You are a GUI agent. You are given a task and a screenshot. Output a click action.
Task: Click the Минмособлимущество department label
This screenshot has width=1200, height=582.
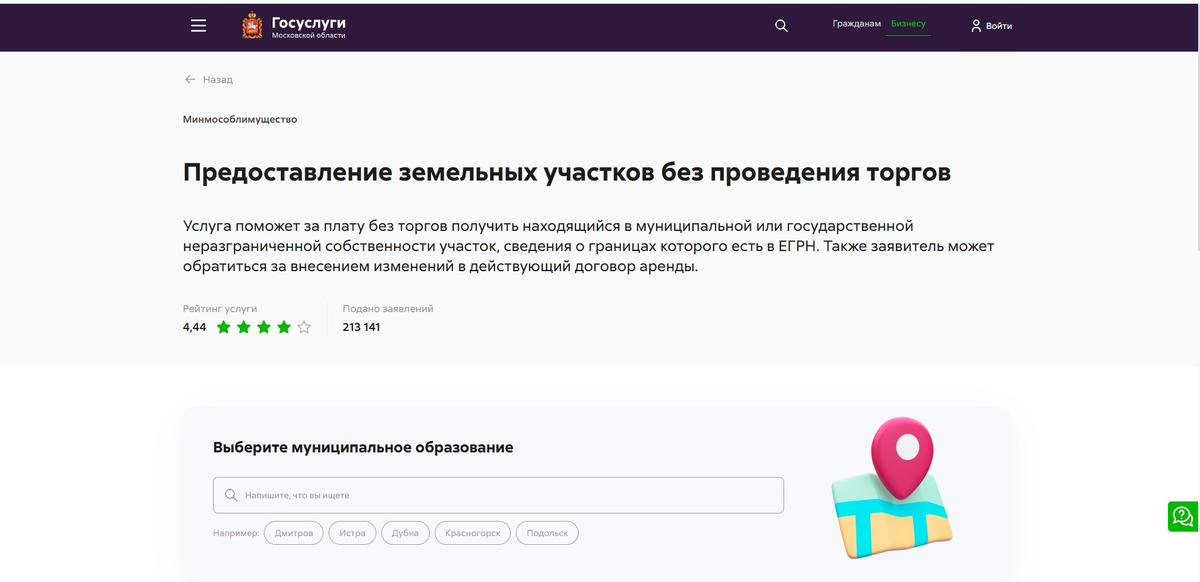[240, 119]
